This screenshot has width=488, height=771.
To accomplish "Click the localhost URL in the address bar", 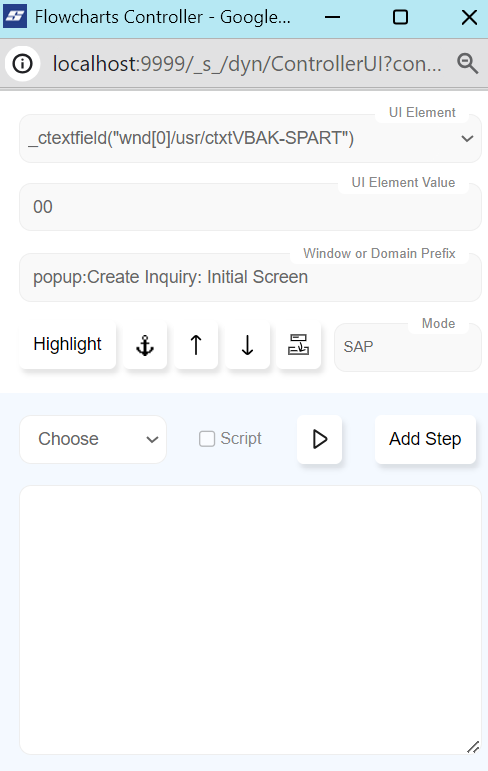I will pos(247,64).
